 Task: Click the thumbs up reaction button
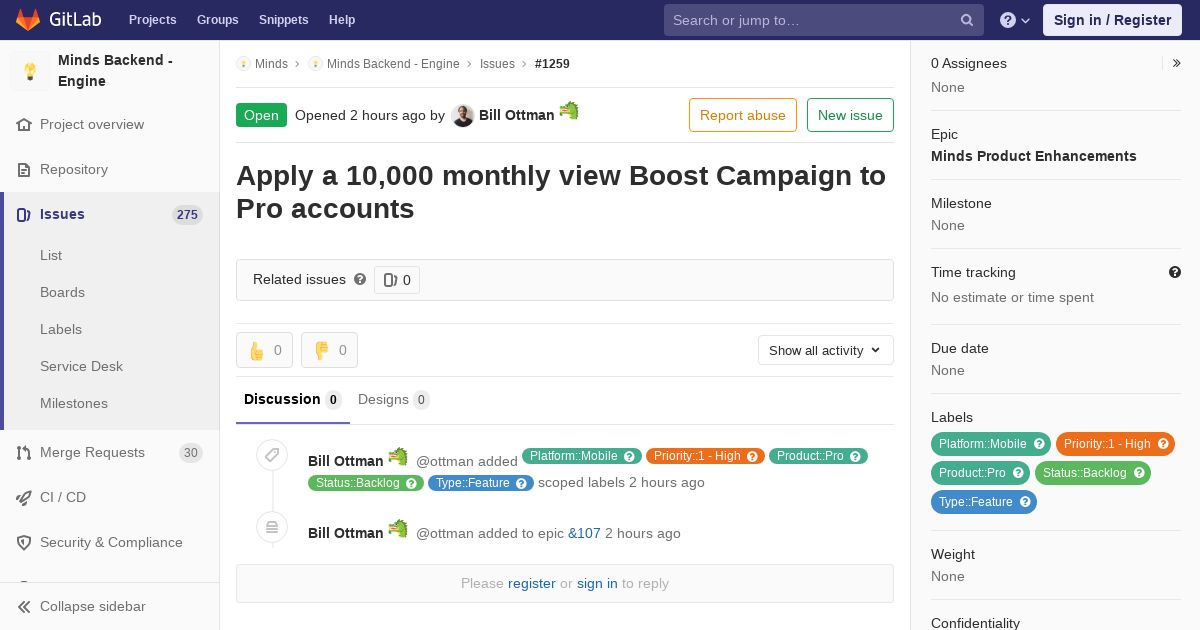tap(264, 350)
